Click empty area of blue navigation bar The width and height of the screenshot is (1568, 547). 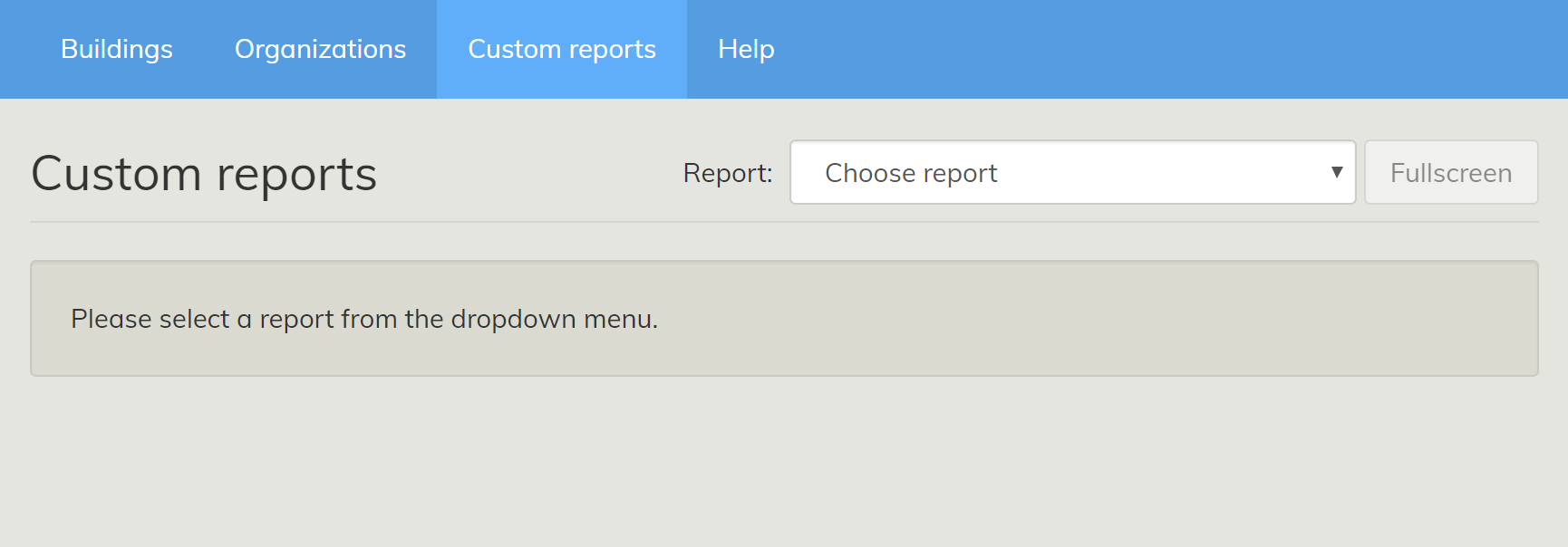[1178, 49]
